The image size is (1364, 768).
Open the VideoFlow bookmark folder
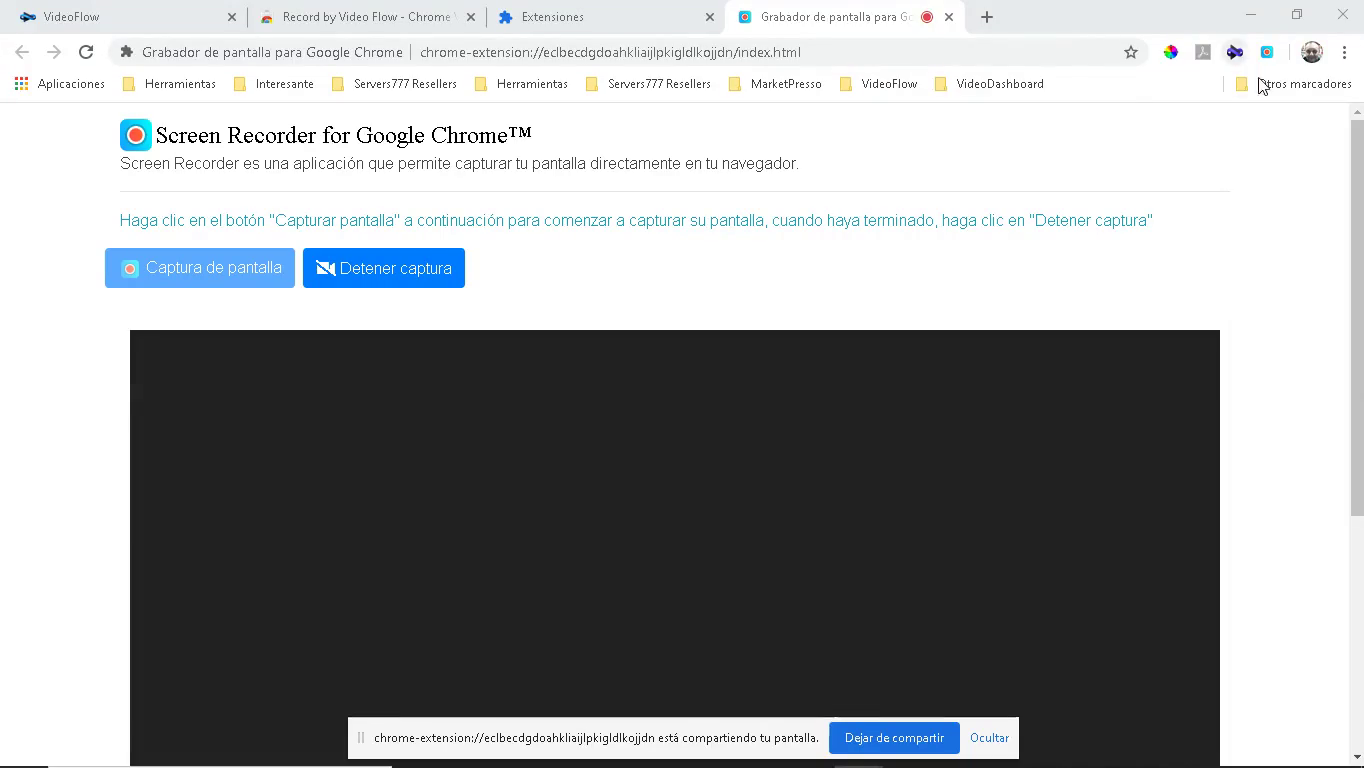(x=879, y=84)
